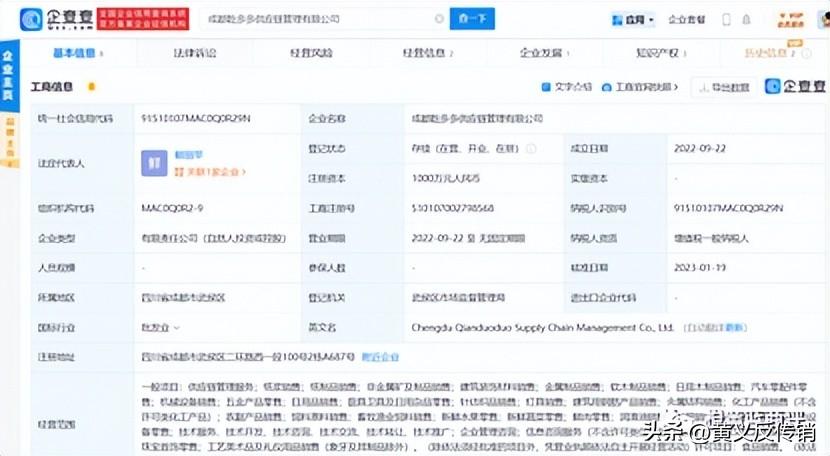Click the 导出数据 export button
830x456 pixels.
pos(724,87)
